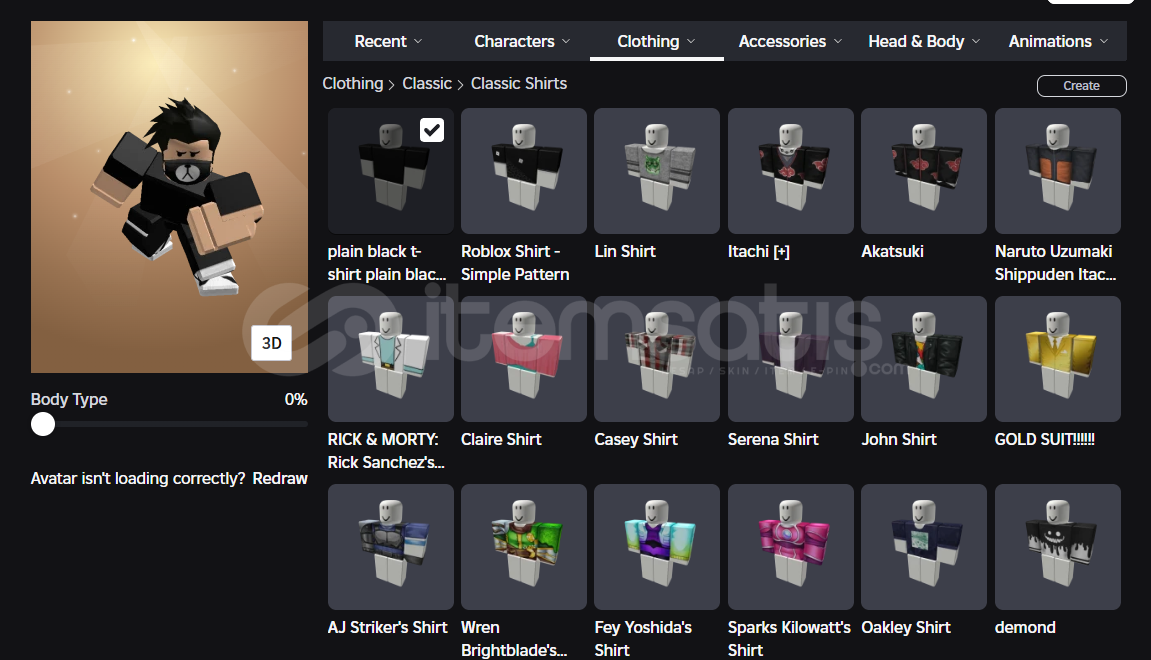This screenshot has width=1151, height=660.
Task: Click the 'Body Type' label
Action: coord(69,399)
